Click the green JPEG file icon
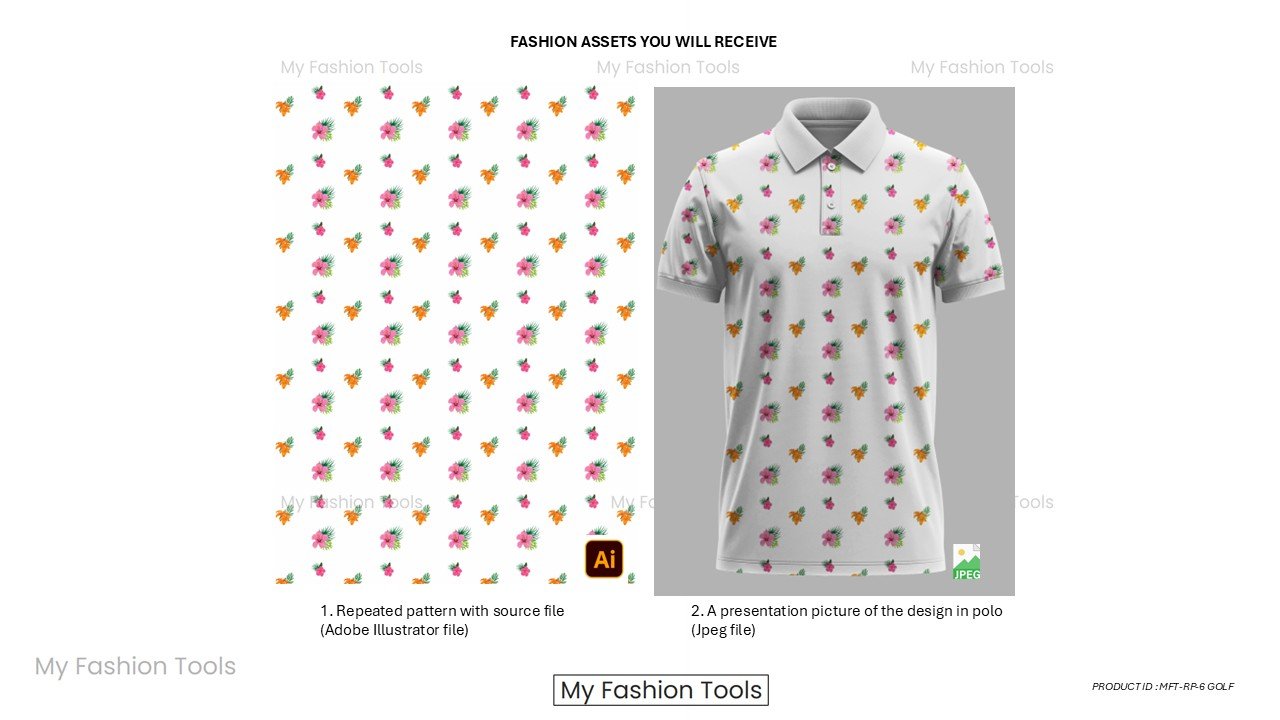 [x=966, y=562]
